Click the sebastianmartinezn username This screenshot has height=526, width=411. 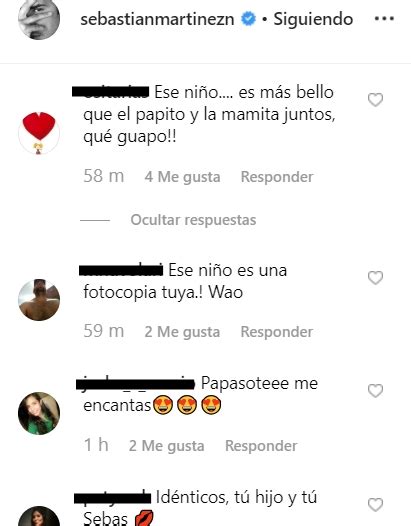coord(157,19)
